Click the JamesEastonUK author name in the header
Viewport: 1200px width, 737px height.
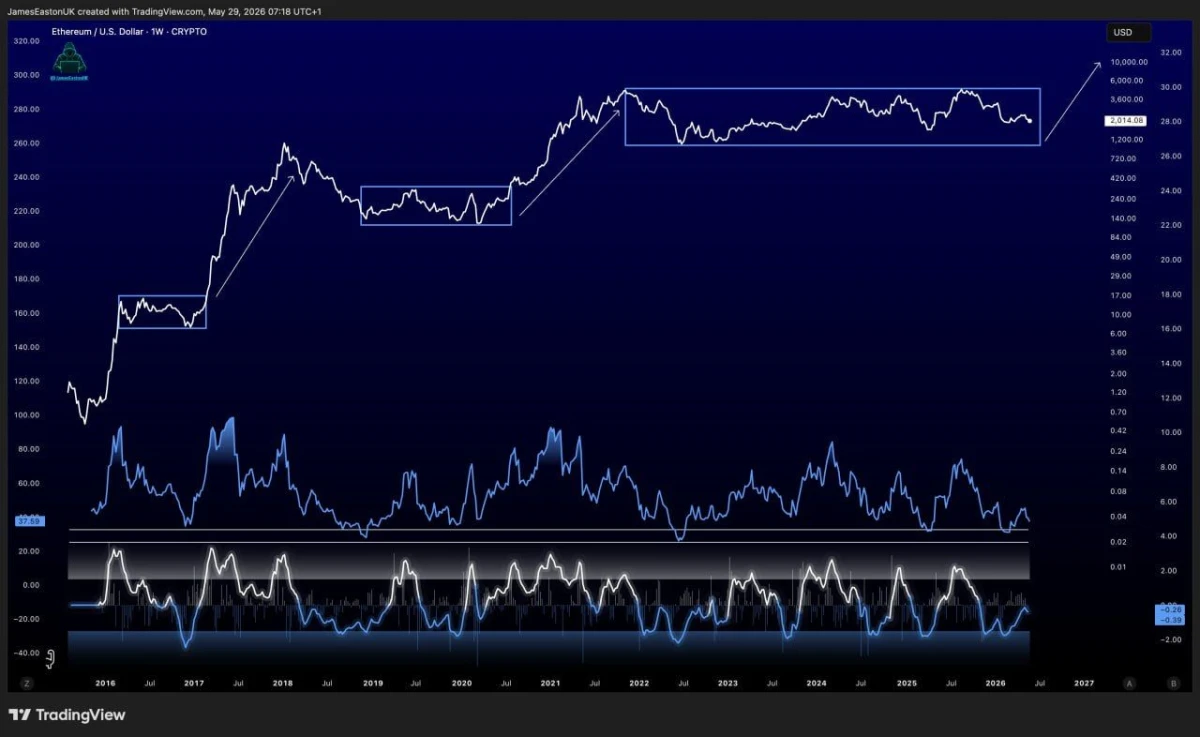pyautogui.click(x=40, y=11)
